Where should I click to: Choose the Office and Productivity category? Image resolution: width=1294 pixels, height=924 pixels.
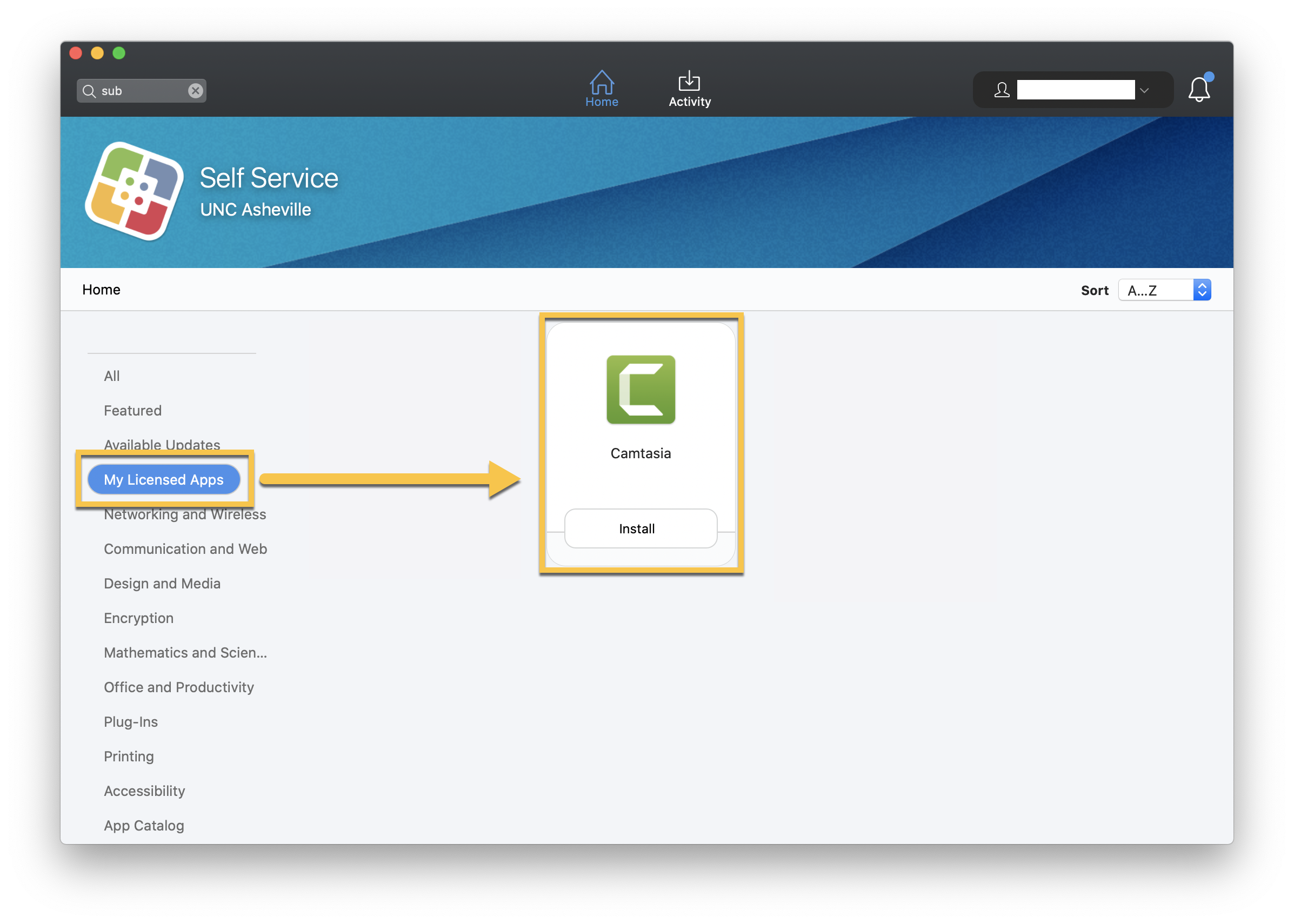[179, 687]
